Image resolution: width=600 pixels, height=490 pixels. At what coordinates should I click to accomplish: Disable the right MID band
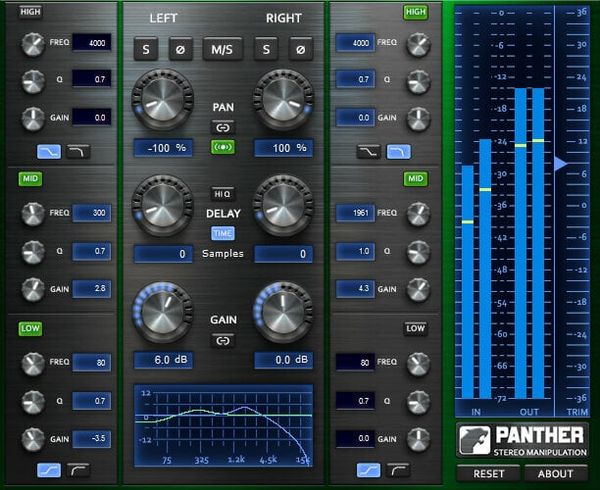415,179
